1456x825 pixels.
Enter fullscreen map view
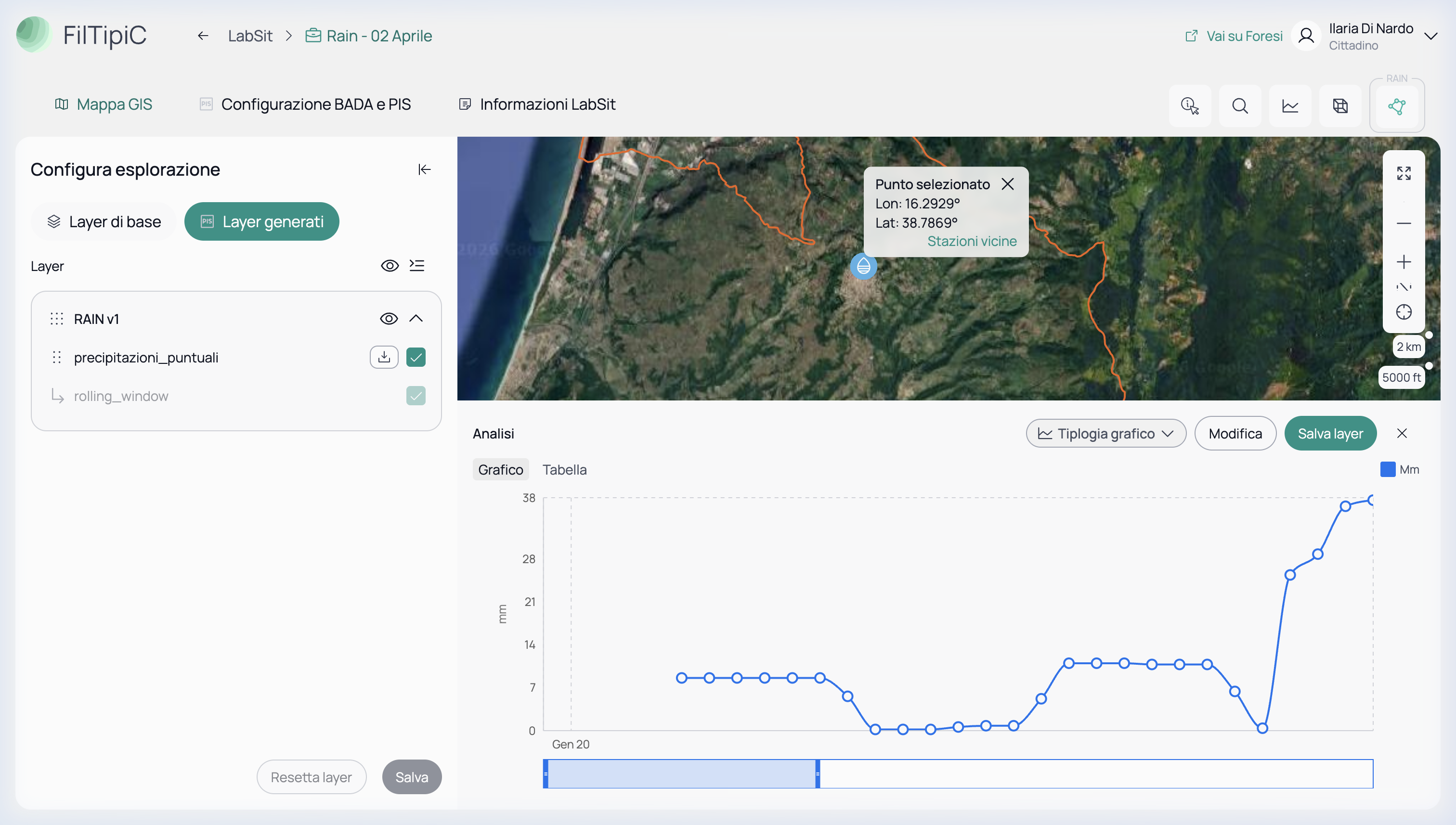click(x=1404, y=173)
